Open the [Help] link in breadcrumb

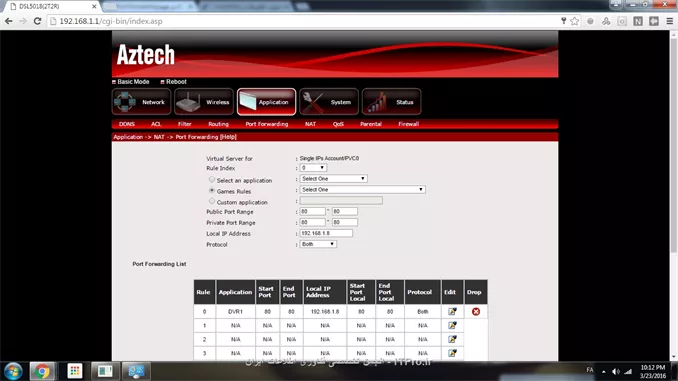pos(228,137)
